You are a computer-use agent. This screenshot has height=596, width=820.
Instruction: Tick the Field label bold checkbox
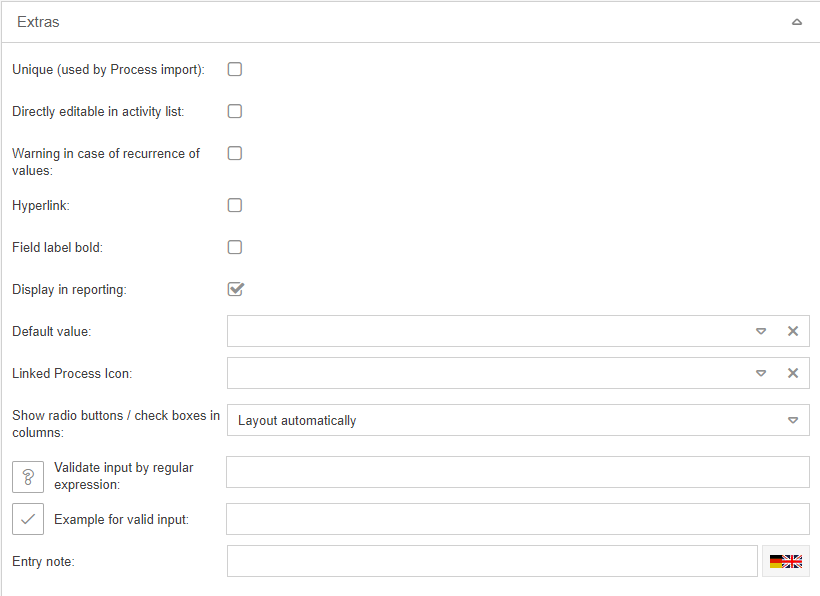pos(235,248)
